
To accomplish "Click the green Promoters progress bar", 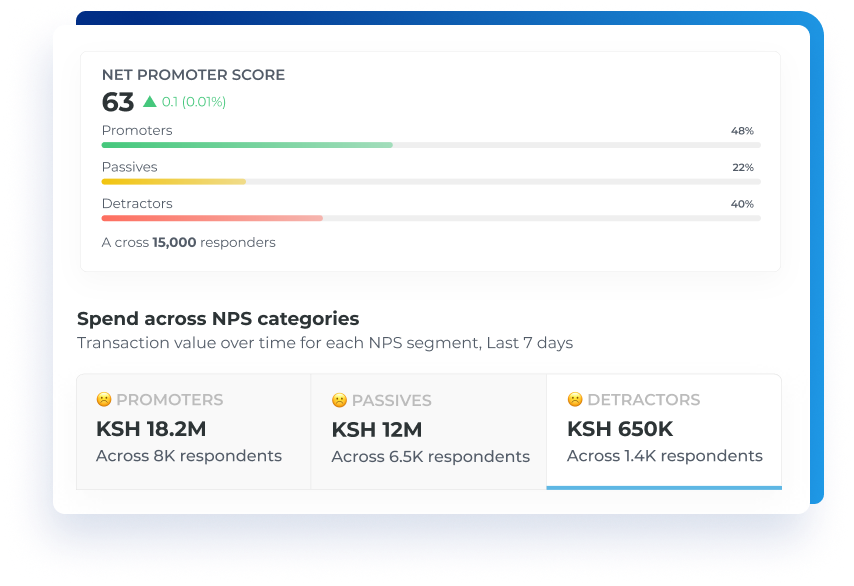I will click(x=247, y=145).
